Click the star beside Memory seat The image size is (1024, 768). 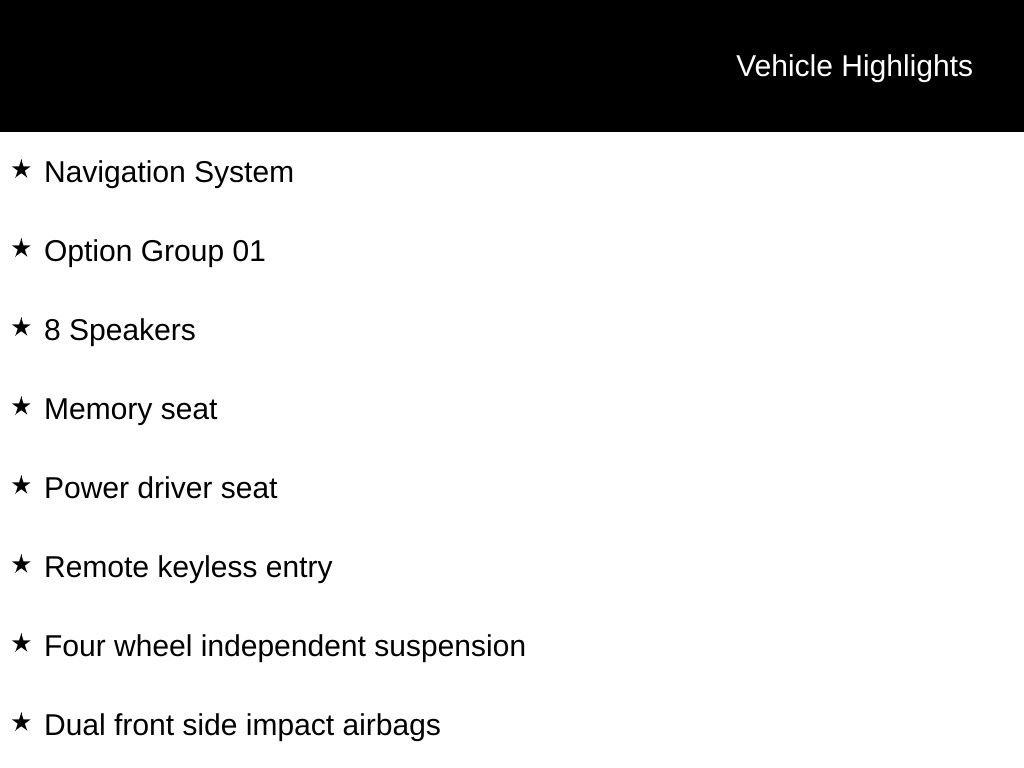[x=21, y=407]
